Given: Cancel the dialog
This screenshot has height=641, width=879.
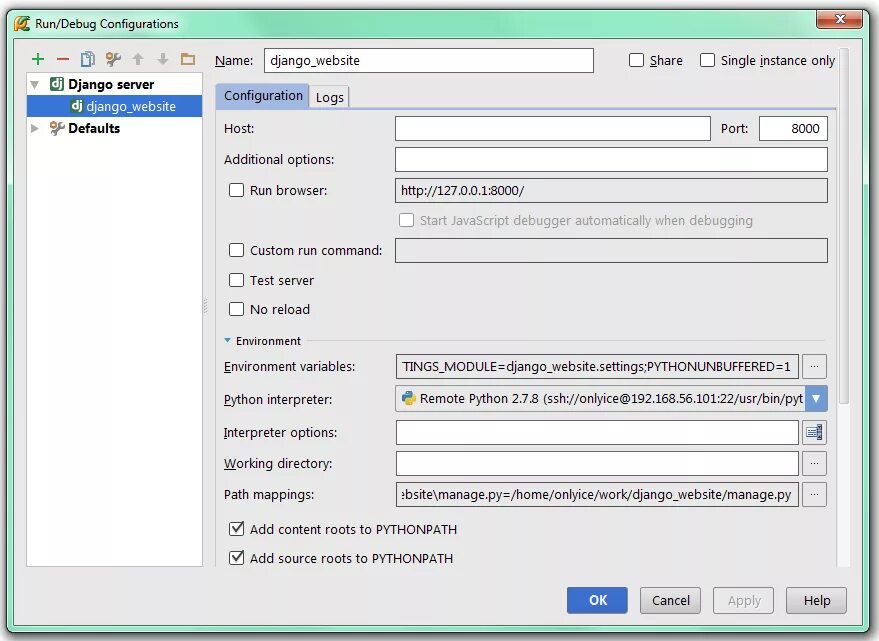Looking at the screenshot, I should (670, 600).
